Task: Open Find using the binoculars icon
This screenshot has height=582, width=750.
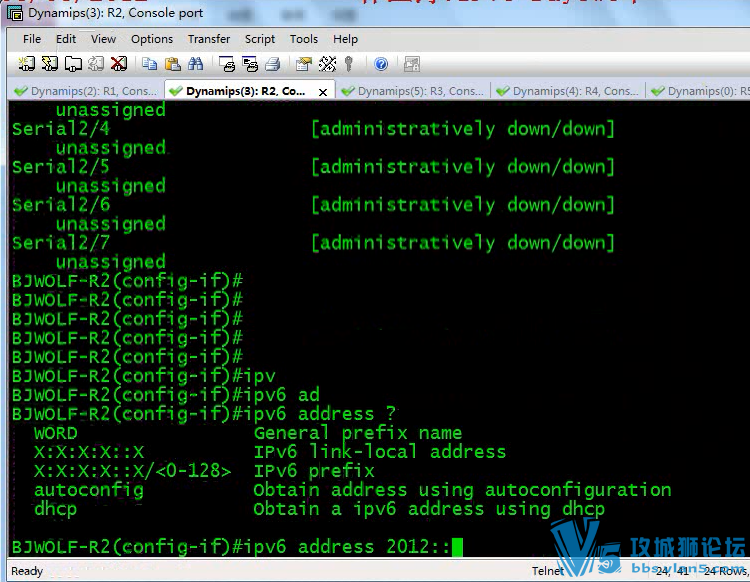Action: click(x=196, y=64)
